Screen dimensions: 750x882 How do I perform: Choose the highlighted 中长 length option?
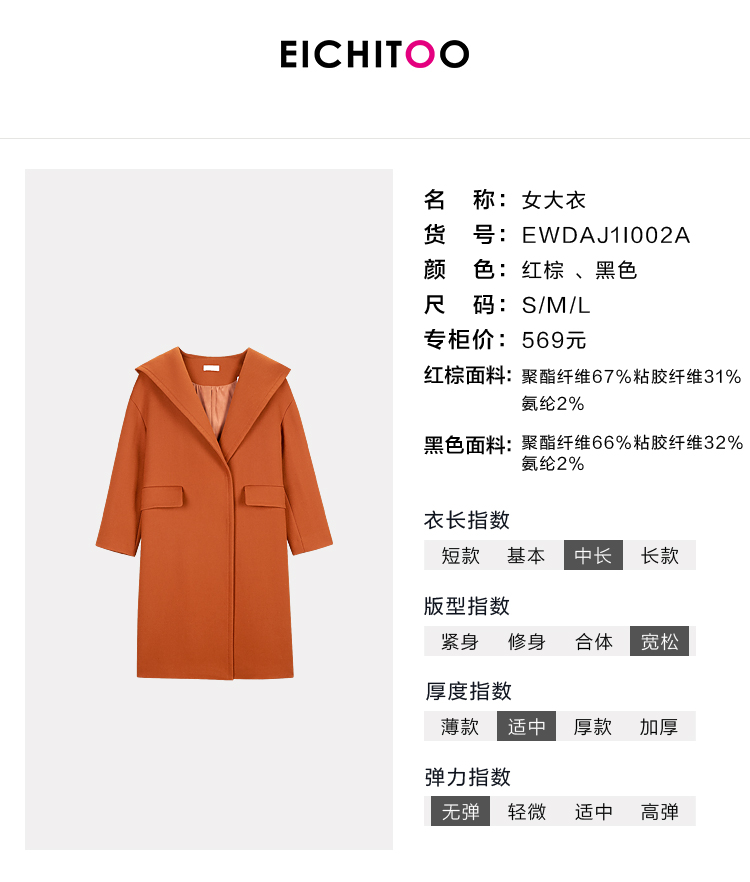pos(593,555)
